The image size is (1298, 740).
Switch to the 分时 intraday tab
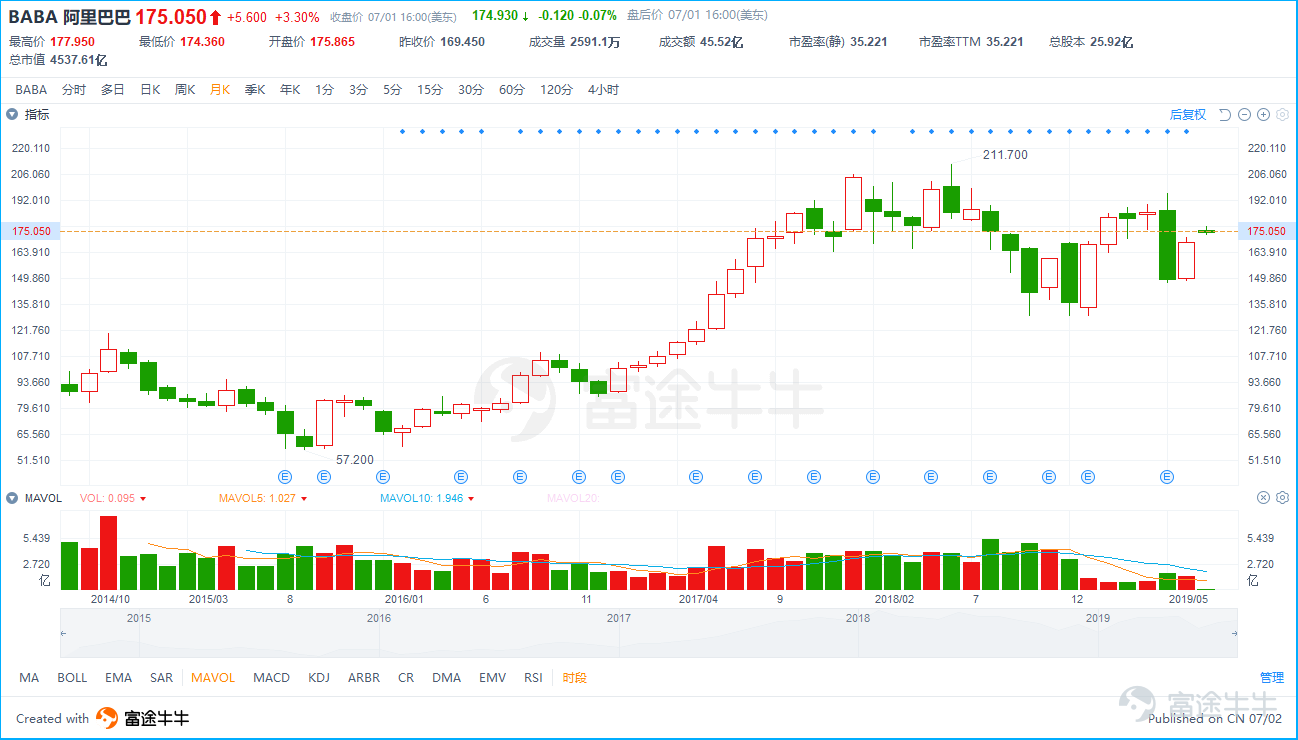(74, 90)
